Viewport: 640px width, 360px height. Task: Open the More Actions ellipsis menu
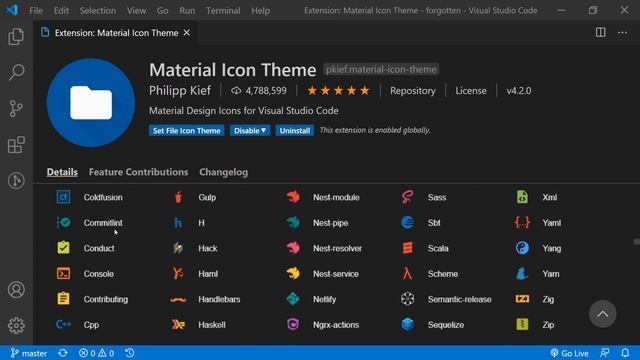622,32
